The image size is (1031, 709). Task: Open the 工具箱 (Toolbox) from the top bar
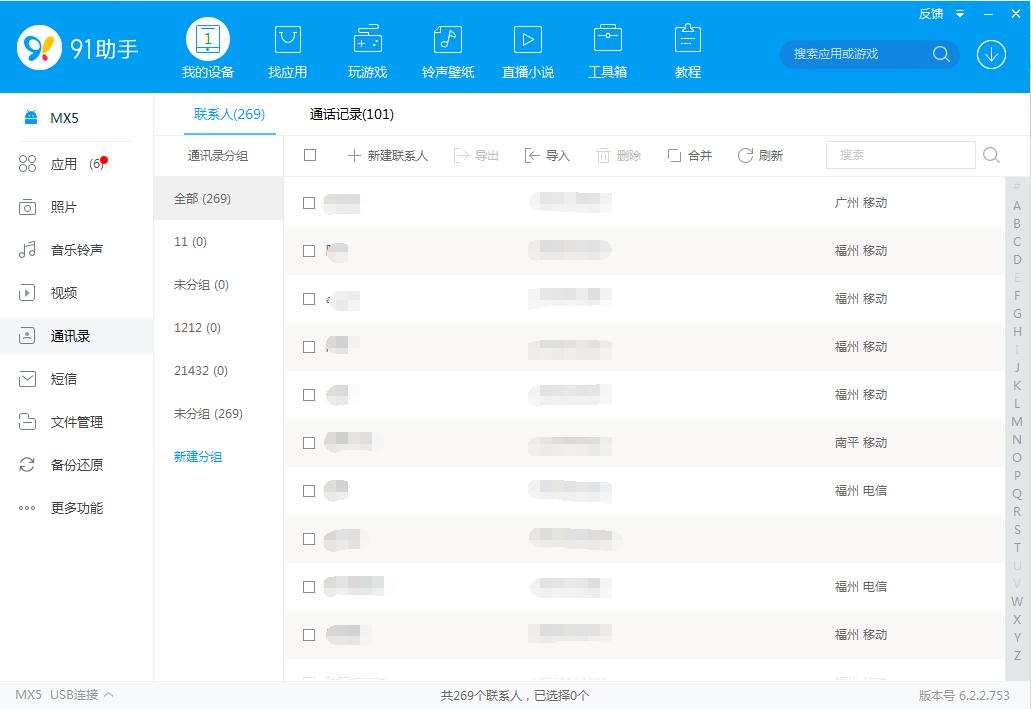tap(607, 47)
